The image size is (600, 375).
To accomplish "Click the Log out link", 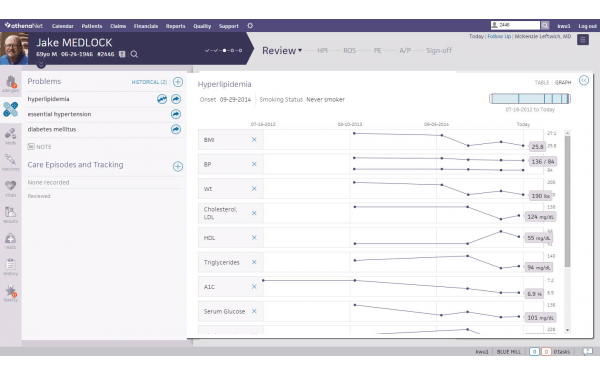I will pos(587,26).
